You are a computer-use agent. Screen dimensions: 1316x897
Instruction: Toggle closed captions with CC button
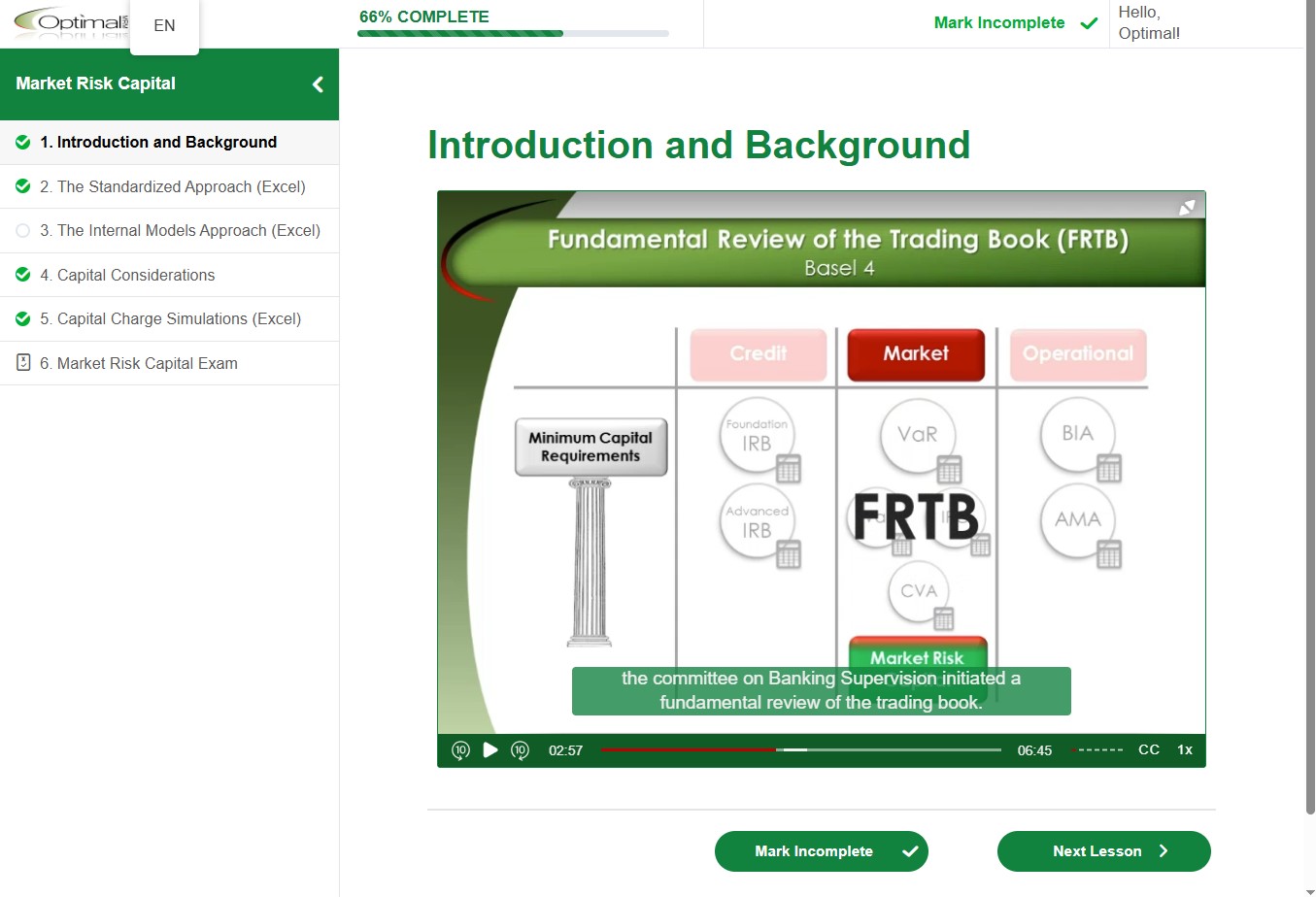(x=1149, y=749)
